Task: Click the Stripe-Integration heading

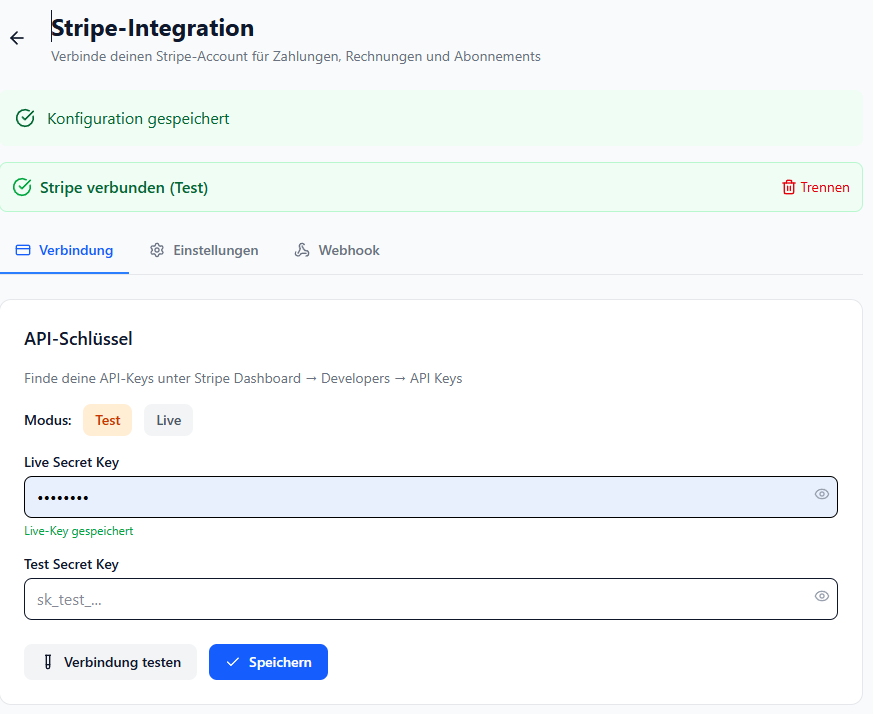Action: (153, 28)
